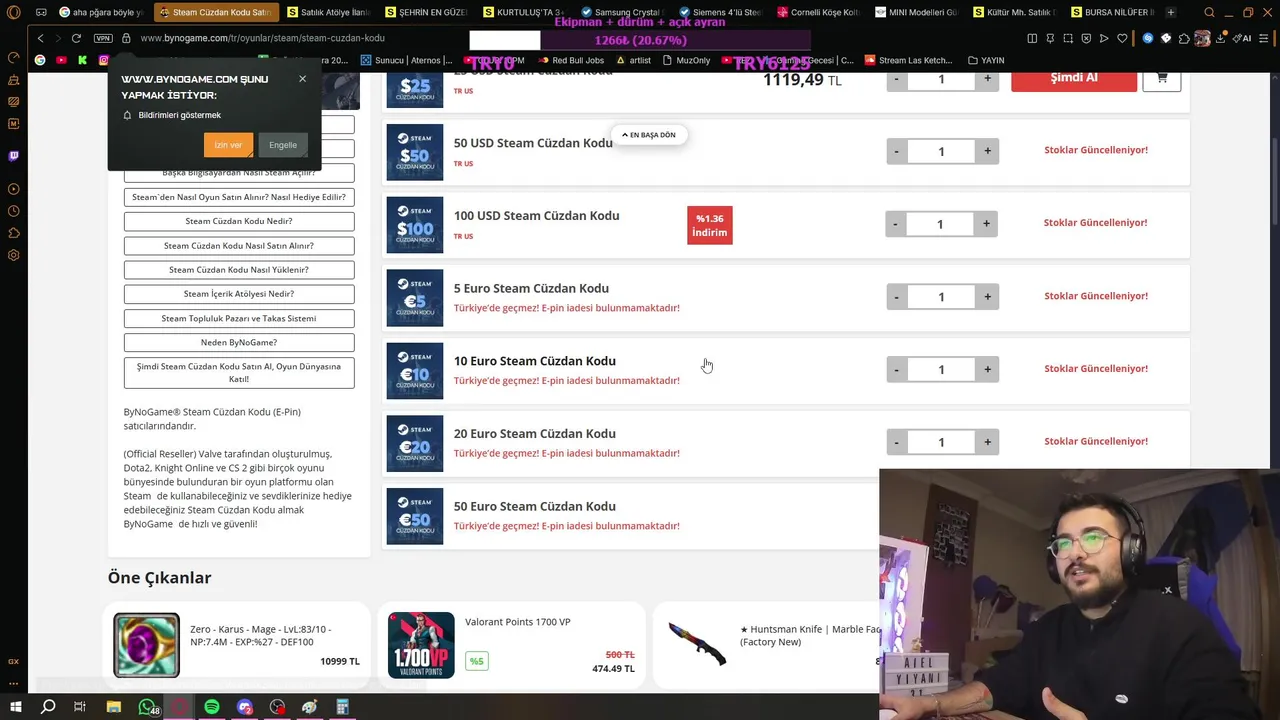This screenshot has height=720, width=1280.
Task: Open Spotify from the taskbar
Action: [211, 707]
